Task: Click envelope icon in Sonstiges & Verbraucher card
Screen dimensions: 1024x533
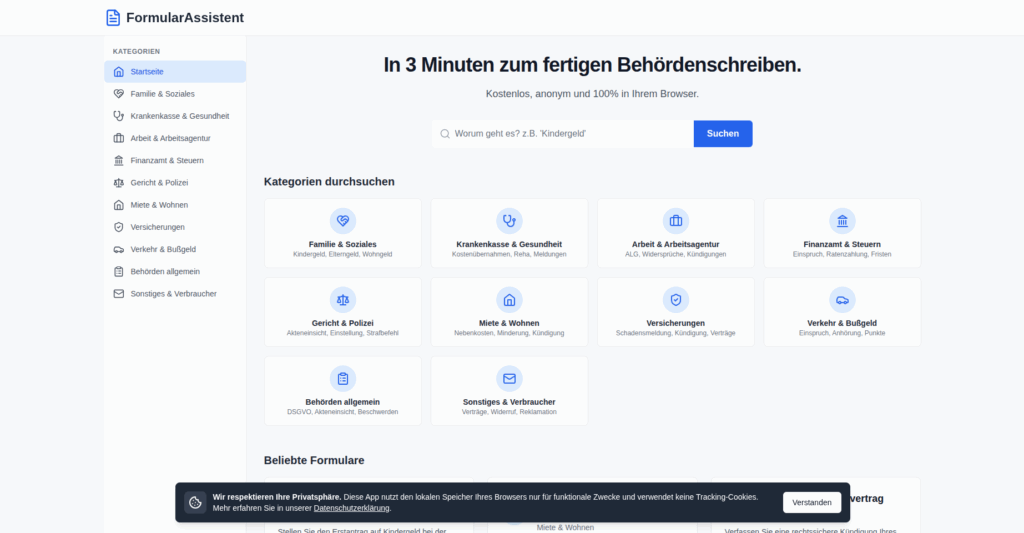Action: [x=509, y=379]
